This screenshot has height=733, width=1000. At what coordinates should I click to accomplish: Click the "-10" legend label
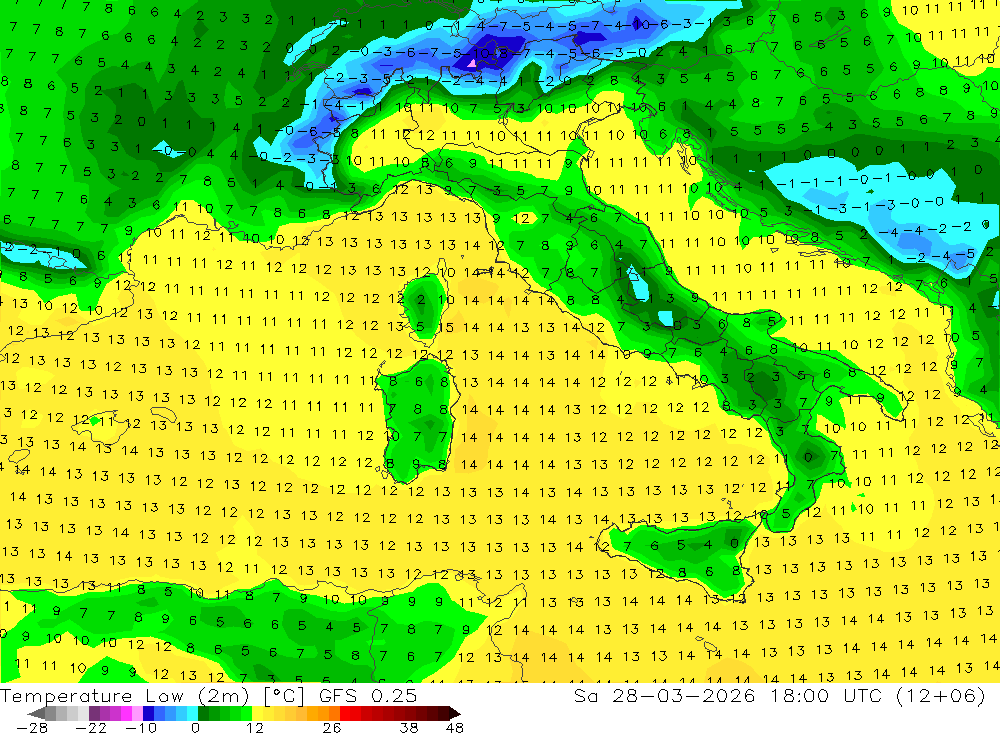140,727
